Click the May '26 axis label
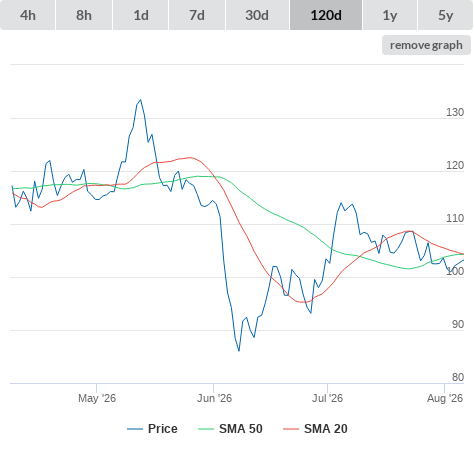The image size is (474, 455). coord(97,398)
